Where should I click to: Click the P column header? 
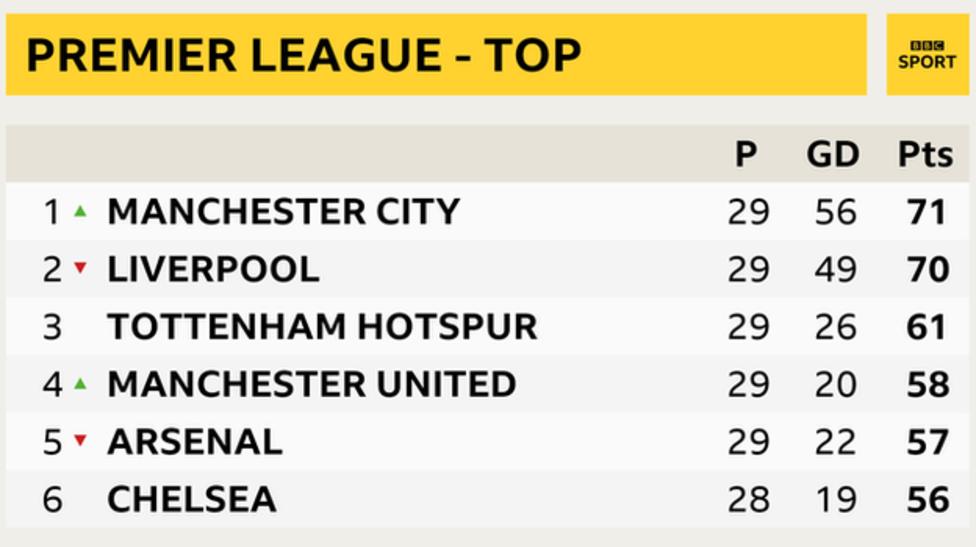pyautogui.click(x=746, y=154)
